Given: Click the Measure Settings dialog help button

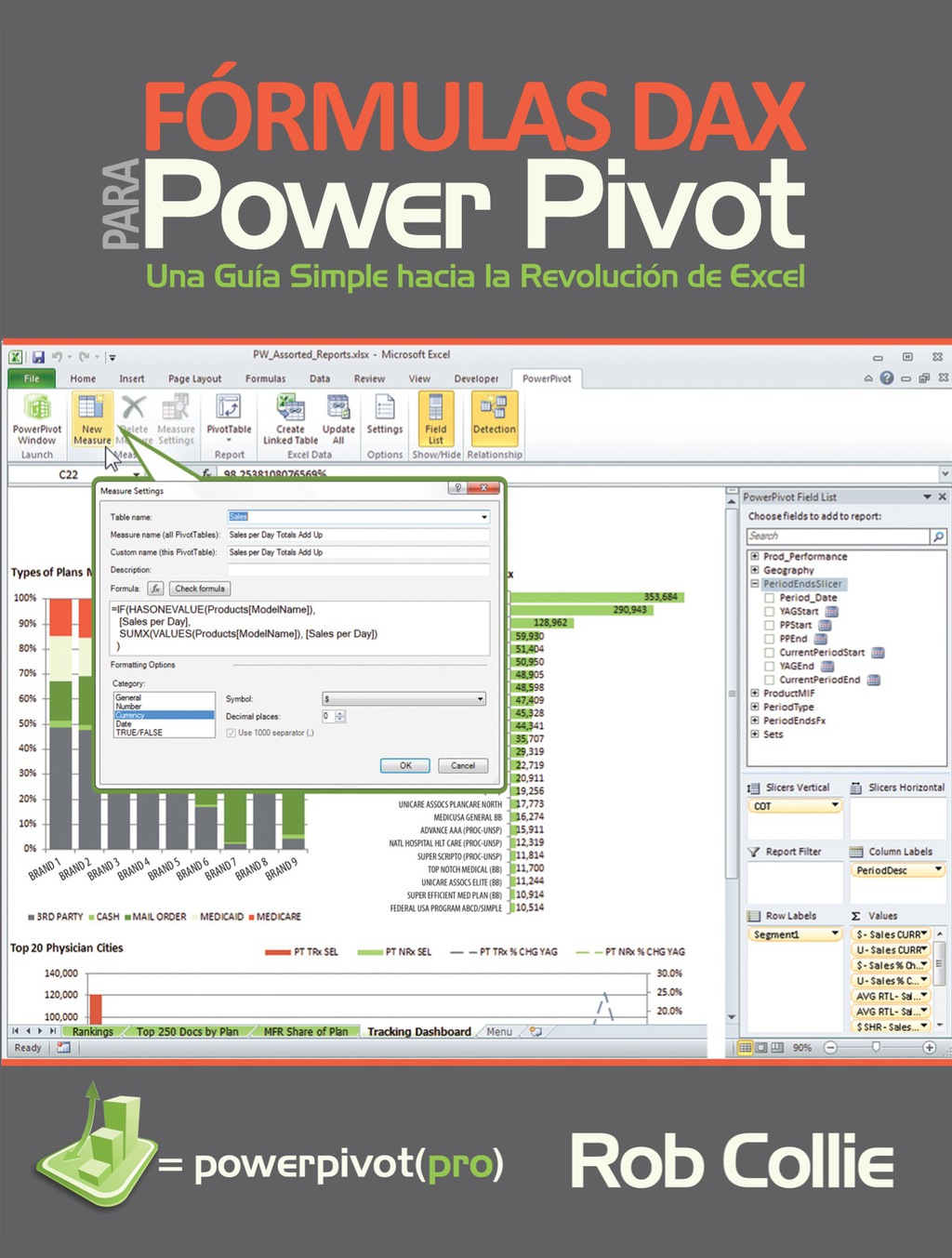Looking at the screenshot, I should point(457,488).
